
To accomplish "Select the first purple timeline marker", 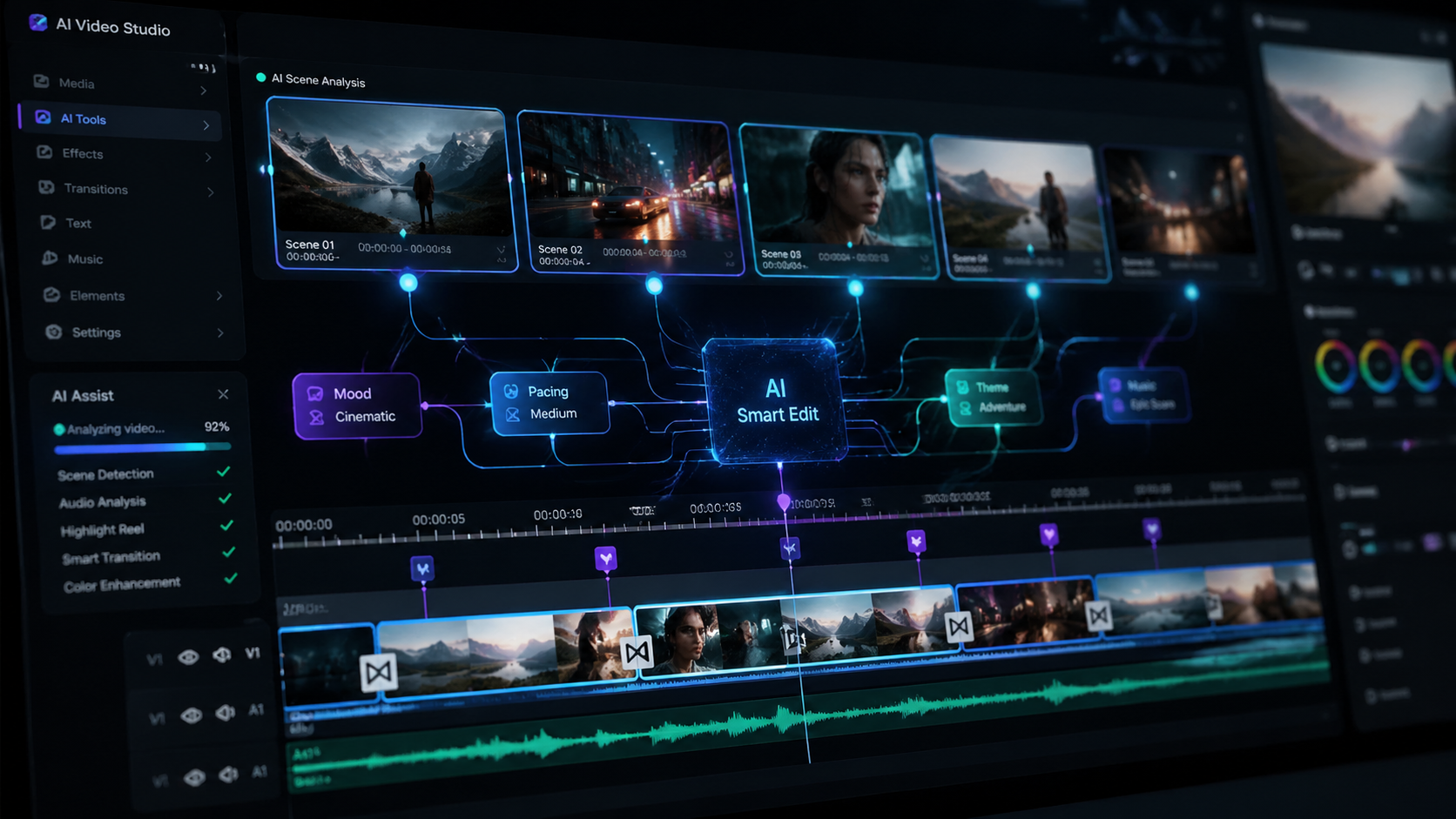I will point(422,569).
